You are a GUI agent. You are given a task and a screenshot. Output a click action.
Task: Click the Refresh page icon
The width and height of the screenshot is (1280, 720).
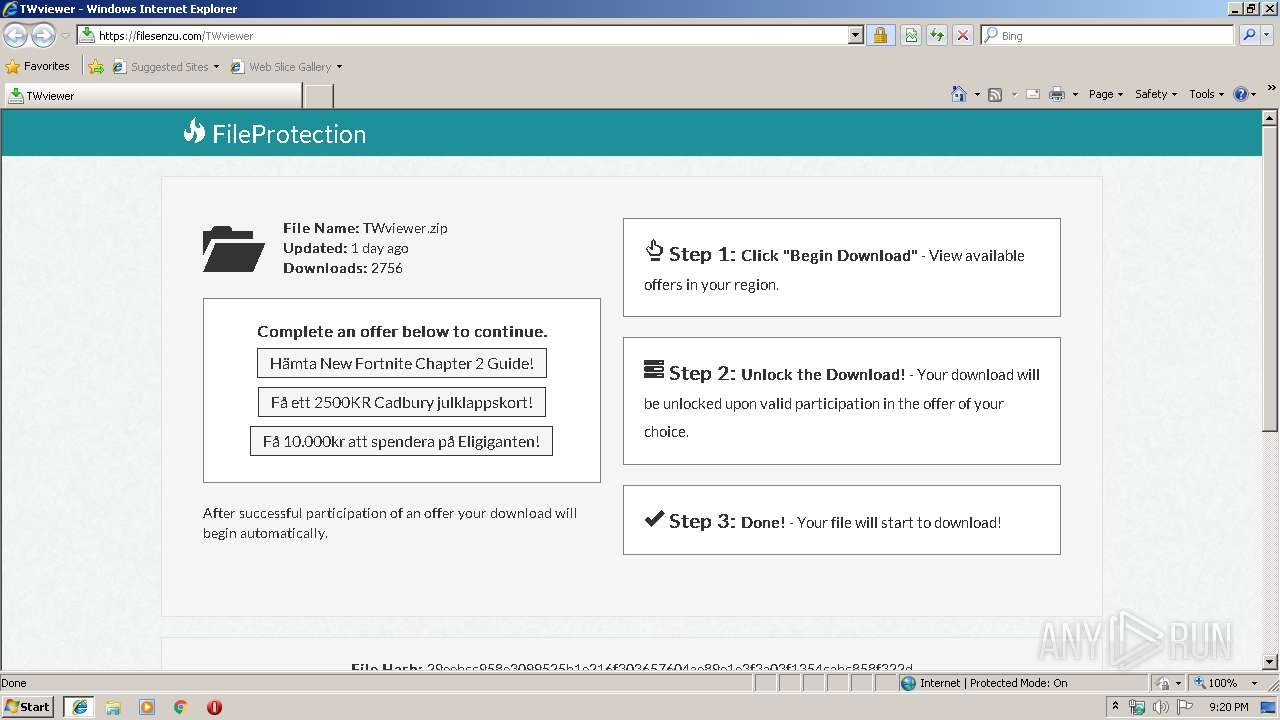point(937,35)
